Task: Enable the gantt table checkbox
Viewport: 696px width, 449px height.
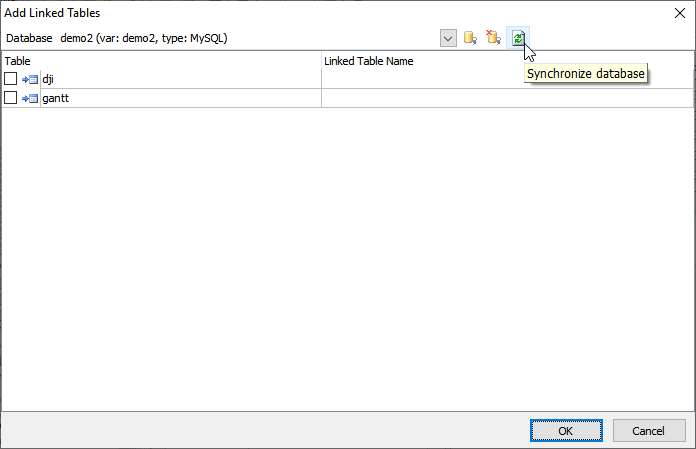Action: tap(11, 98)
